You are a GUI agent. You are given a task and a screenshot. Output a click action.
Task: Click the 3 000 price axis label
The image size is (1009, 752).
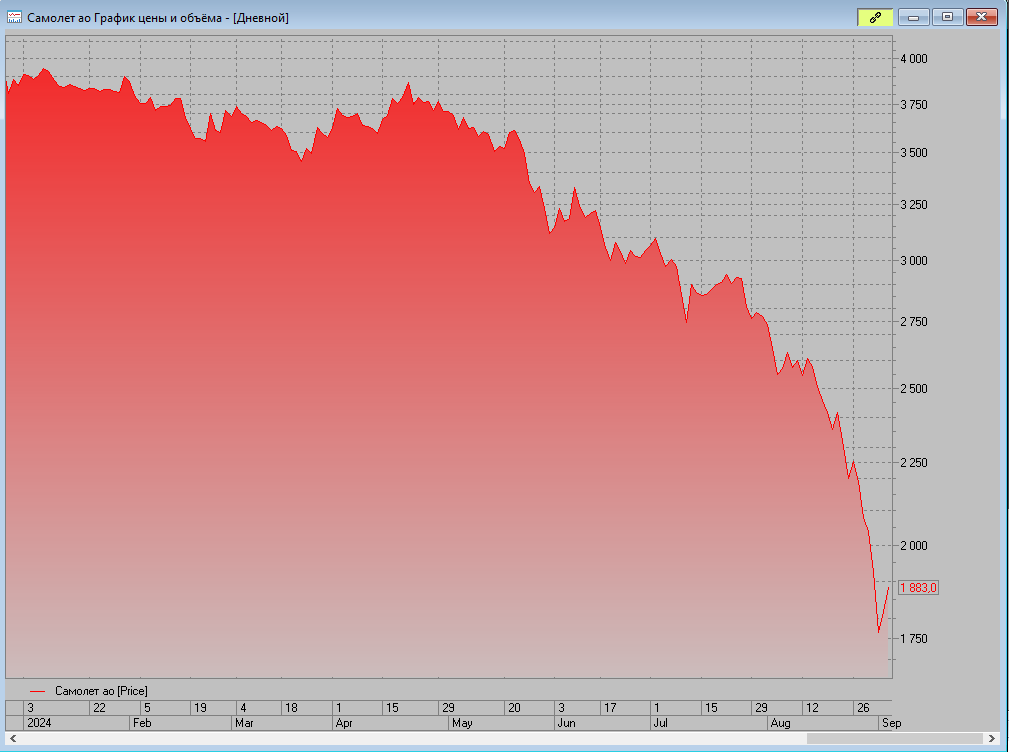coord(914,261)
